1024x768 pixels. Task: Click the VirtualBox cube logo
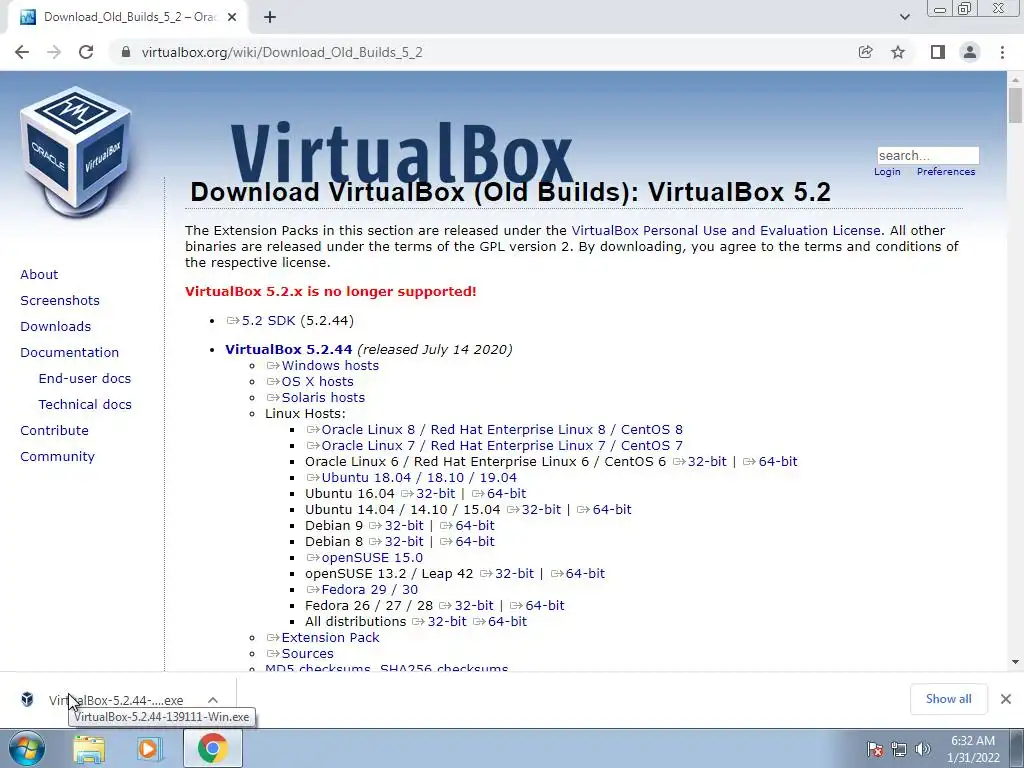pos(76,150)
